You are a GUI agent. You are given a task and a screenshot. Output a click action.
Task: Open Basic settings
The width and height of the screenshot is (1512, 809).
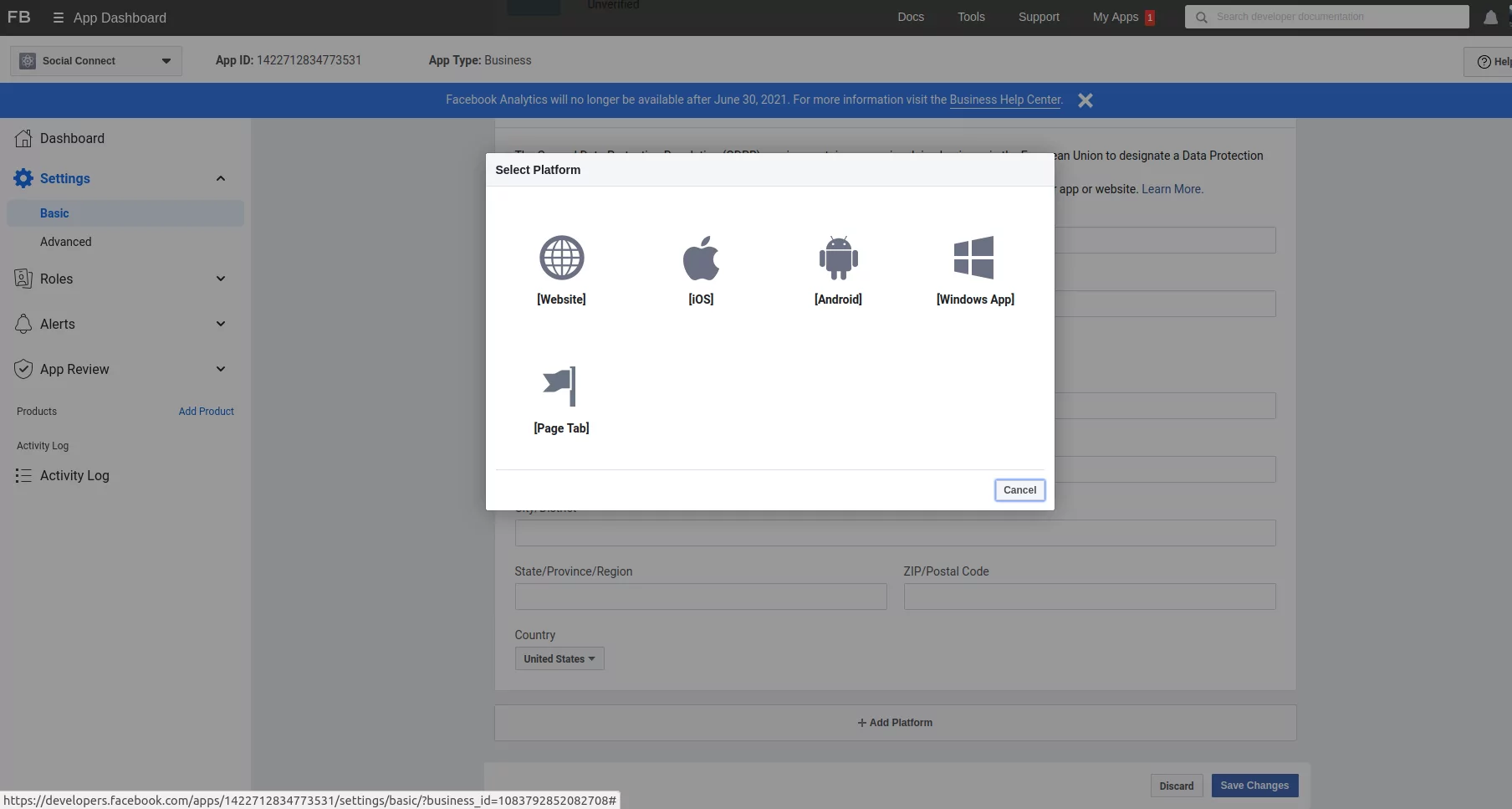tap(125, 213)
